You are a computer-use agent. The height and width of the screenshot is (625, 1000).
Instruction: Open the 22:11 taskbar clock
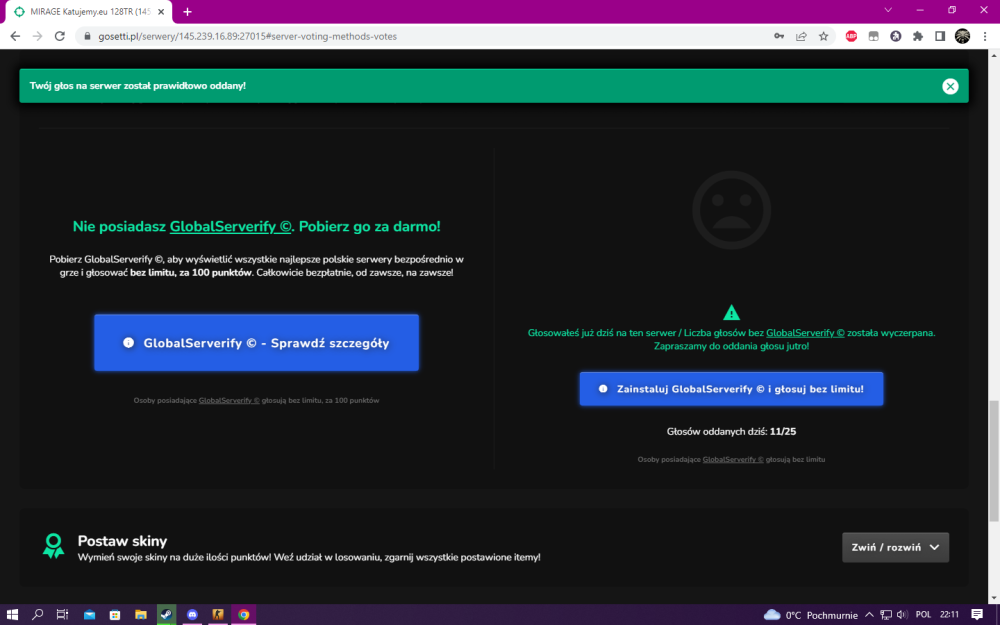click(x=949, y=615)
